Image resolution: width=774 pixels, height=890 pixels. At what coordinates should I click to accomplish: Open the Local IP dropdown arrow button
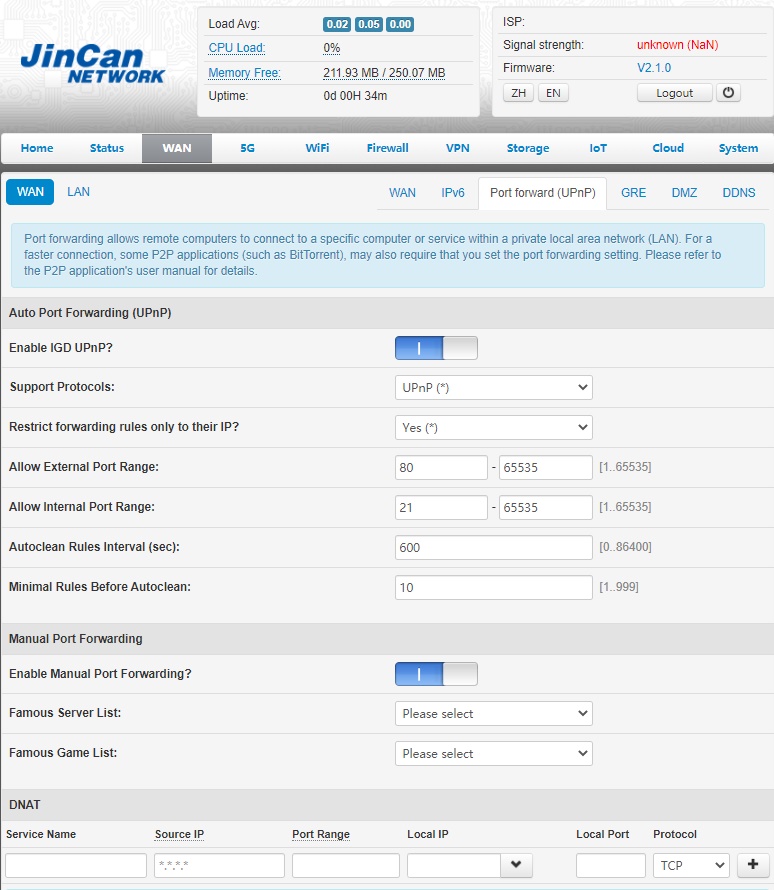point(516,865)
